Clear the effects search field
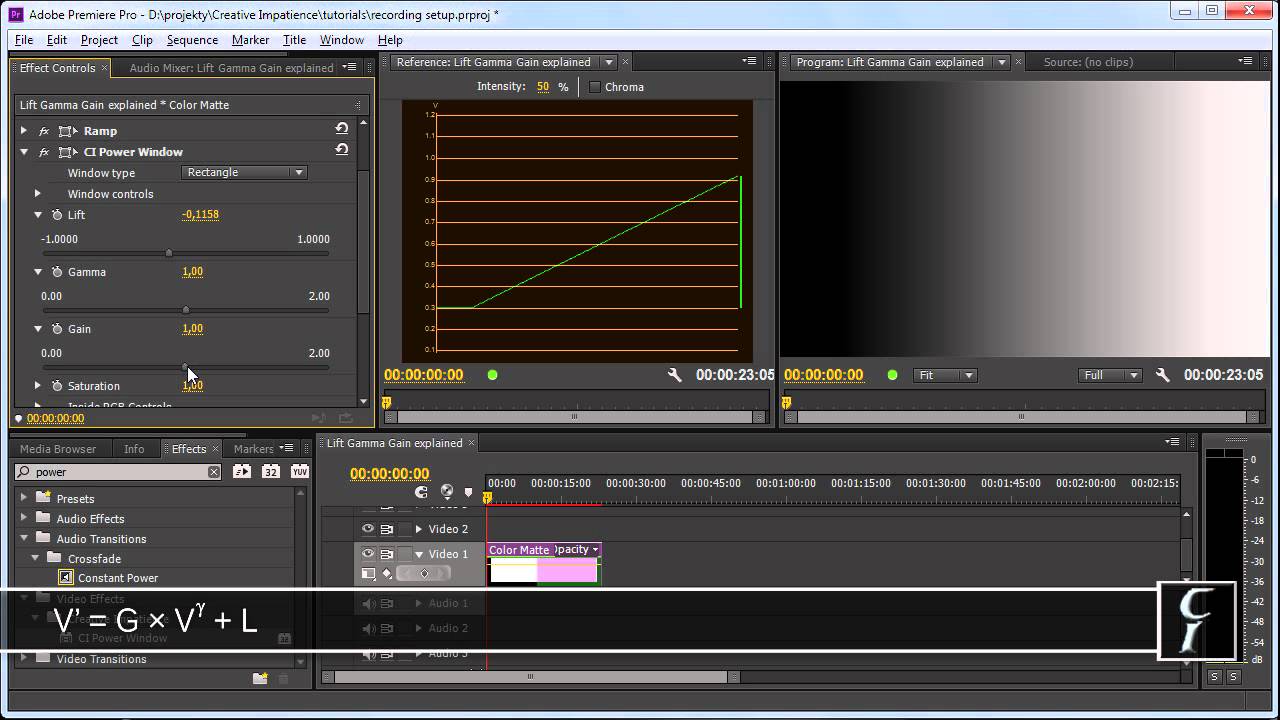Screen dimensions: 1280x720 coord(214,472)
